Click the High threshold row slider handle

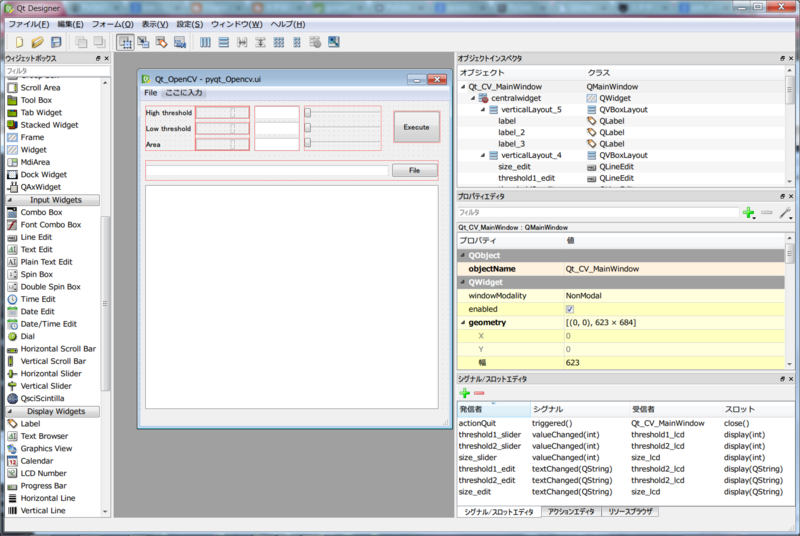tap(308, 113)
